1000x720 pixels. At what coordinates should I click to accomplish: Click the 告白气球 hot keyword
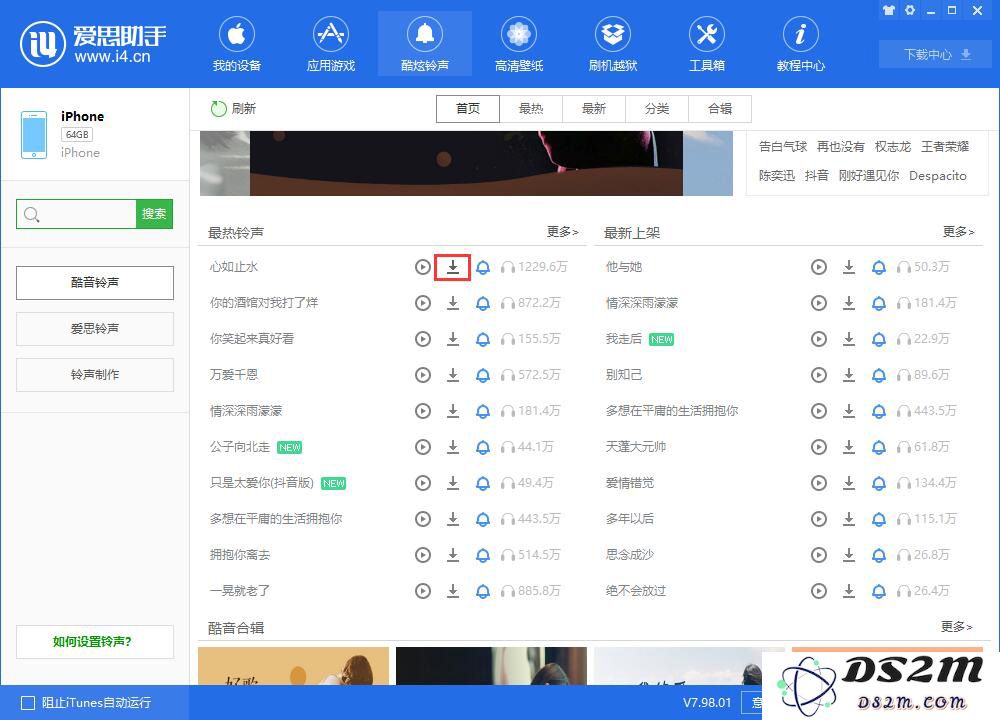(x=783, y=147)
